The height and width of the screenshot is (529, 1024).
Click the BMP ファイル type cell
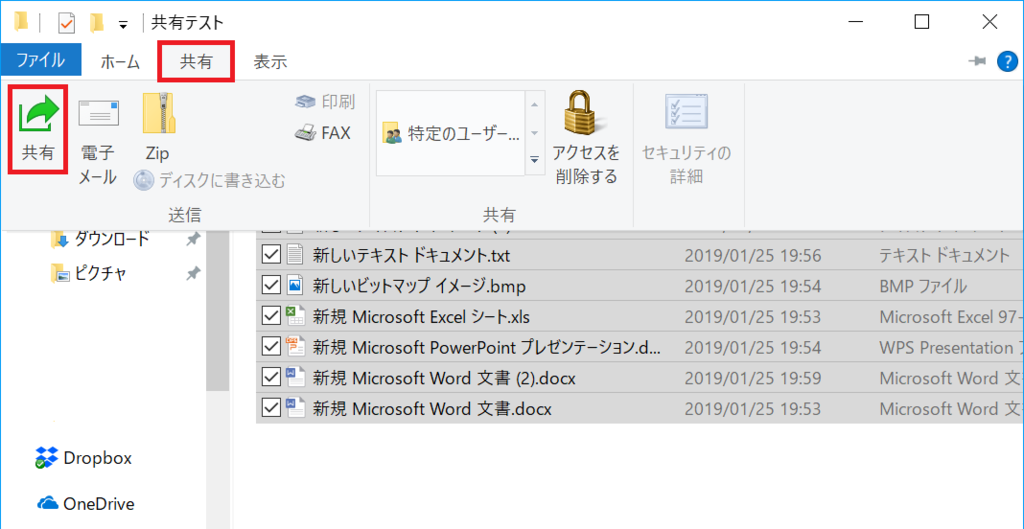pos(923,286)
